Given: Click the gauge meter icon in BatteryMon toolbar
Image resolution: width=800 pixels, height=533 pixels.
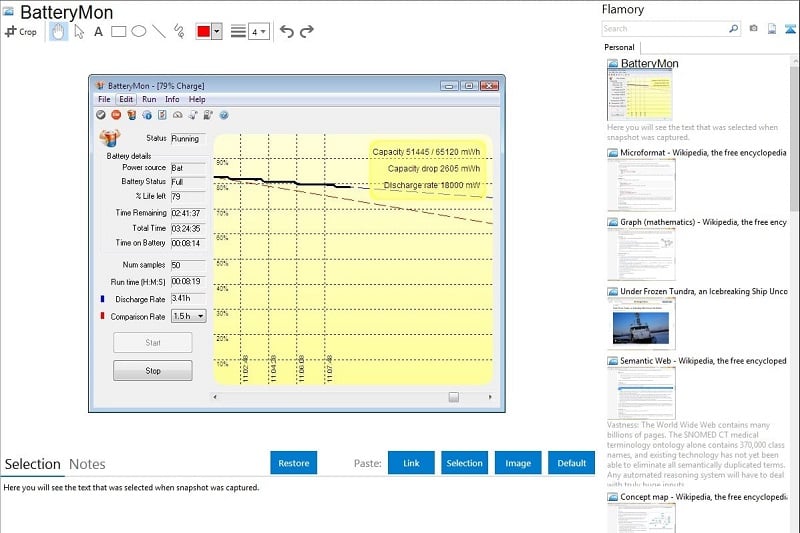Looking at the screenshot, I should (178, 115).
